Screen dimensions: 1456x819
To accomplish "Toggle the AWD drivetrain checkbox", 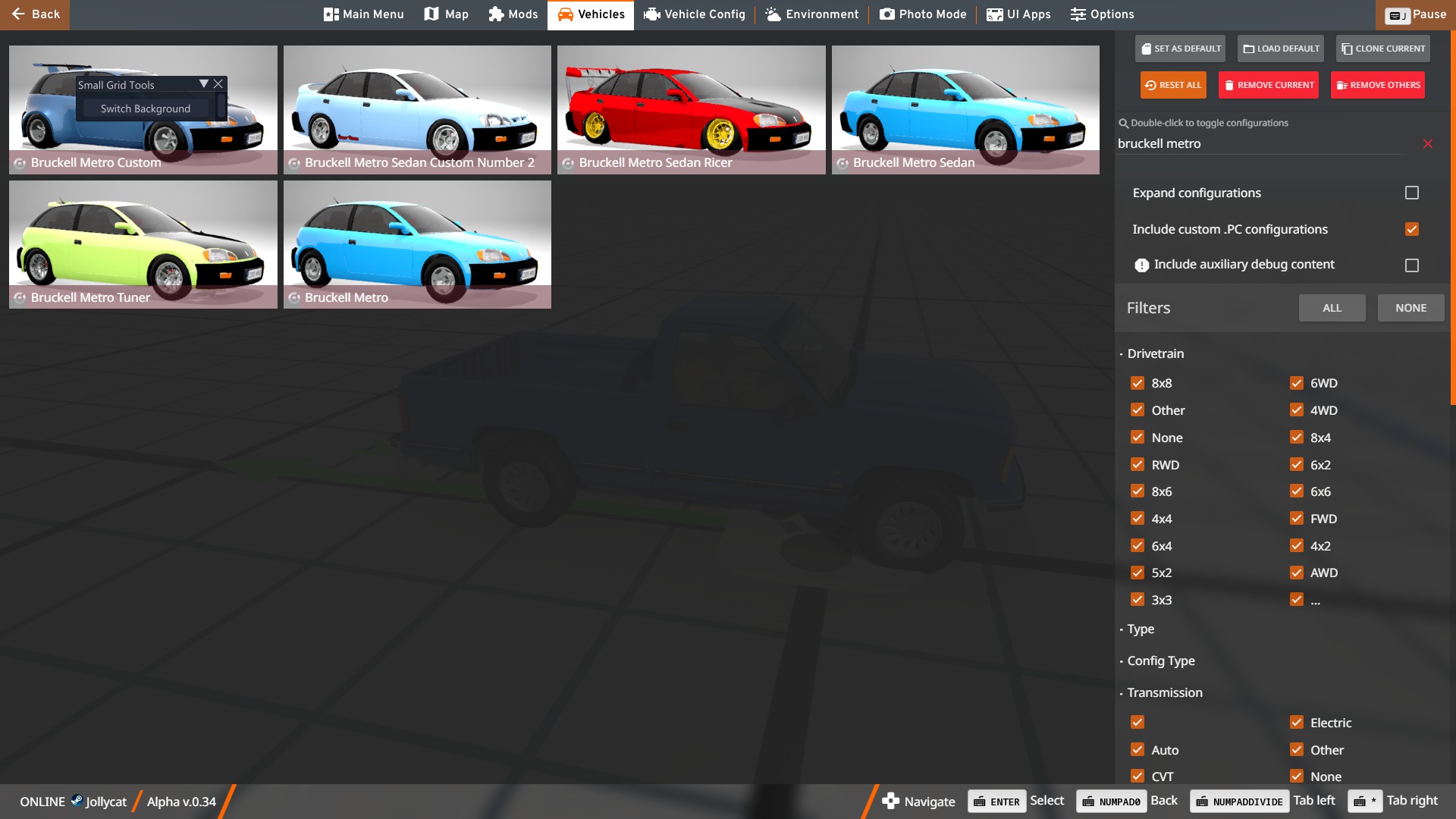I will pos(1296,573).
